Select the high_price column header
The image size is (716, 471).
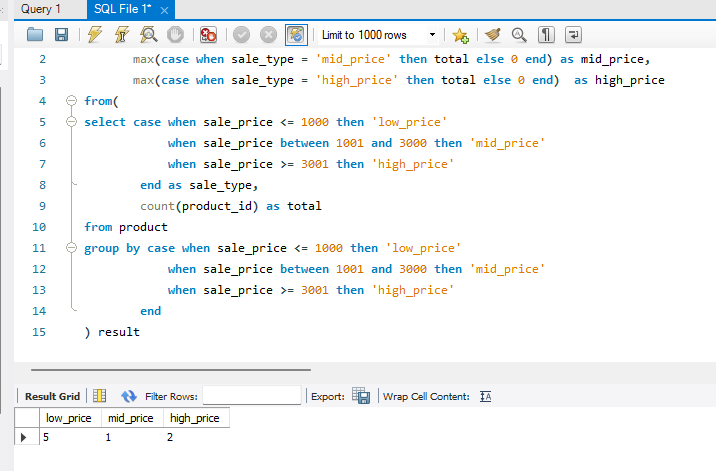(195, 418)
